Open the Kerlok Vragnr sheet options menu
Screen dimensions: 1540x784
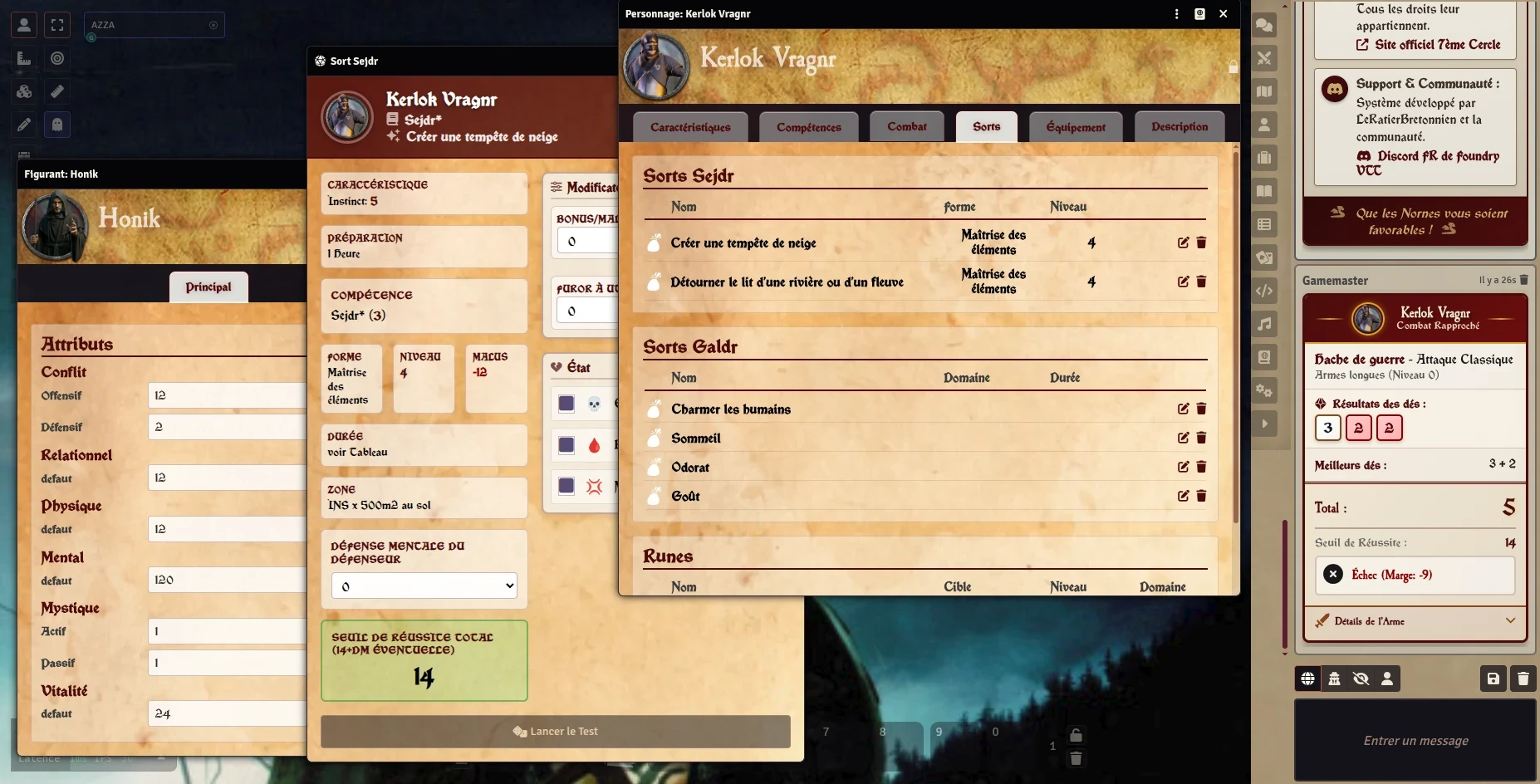point(1176,14)
